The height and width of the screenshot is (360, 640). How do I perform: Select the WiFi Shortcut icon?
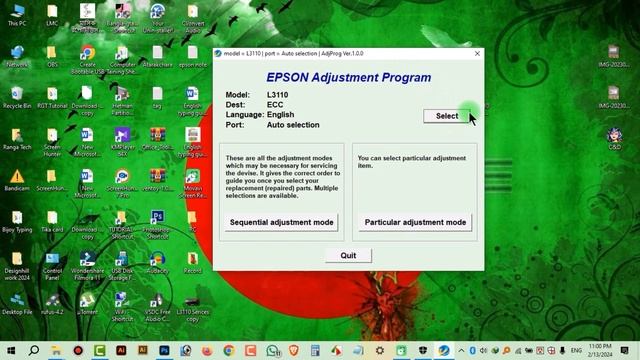pos(122,307)
